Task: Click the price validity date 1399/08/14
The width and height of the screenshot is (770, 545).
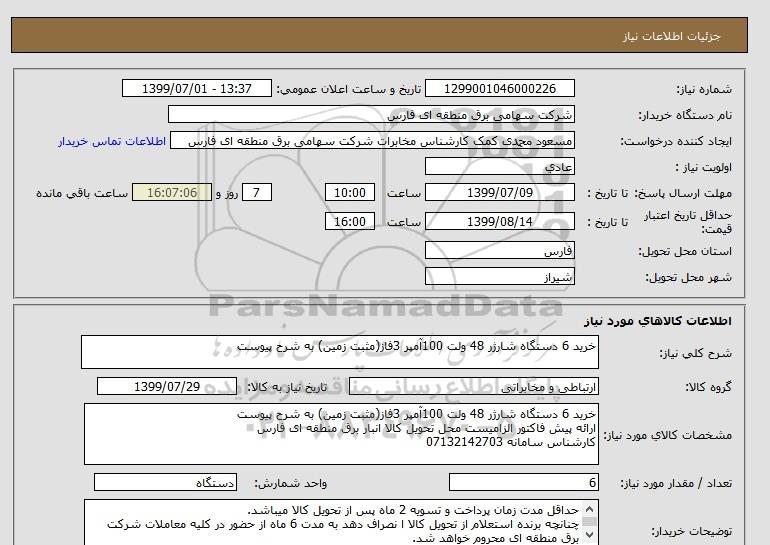Action: coord(499,221)
